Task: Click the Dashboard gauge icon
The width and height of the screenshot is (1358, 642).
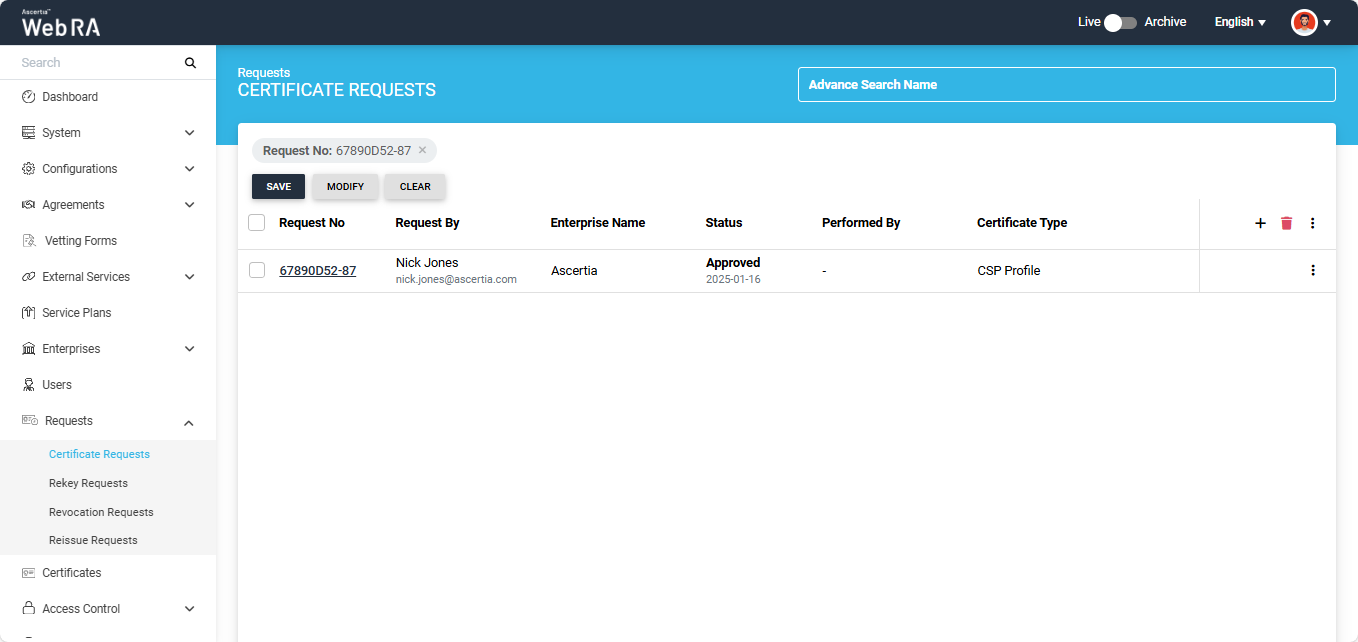Action: (28, 97)
